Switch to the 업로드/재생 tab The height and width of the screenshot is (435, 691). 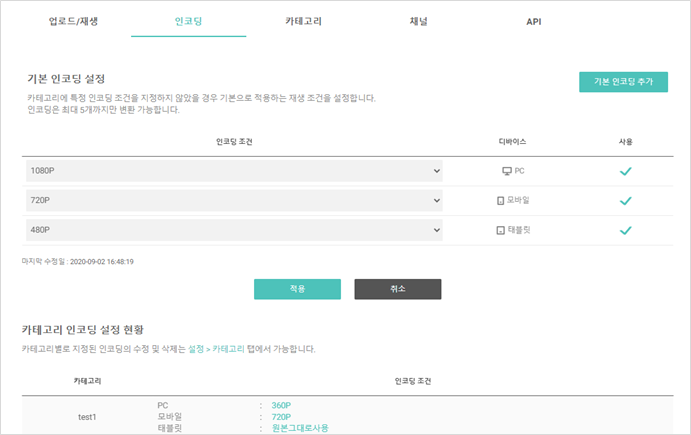[x=73, y=21]
